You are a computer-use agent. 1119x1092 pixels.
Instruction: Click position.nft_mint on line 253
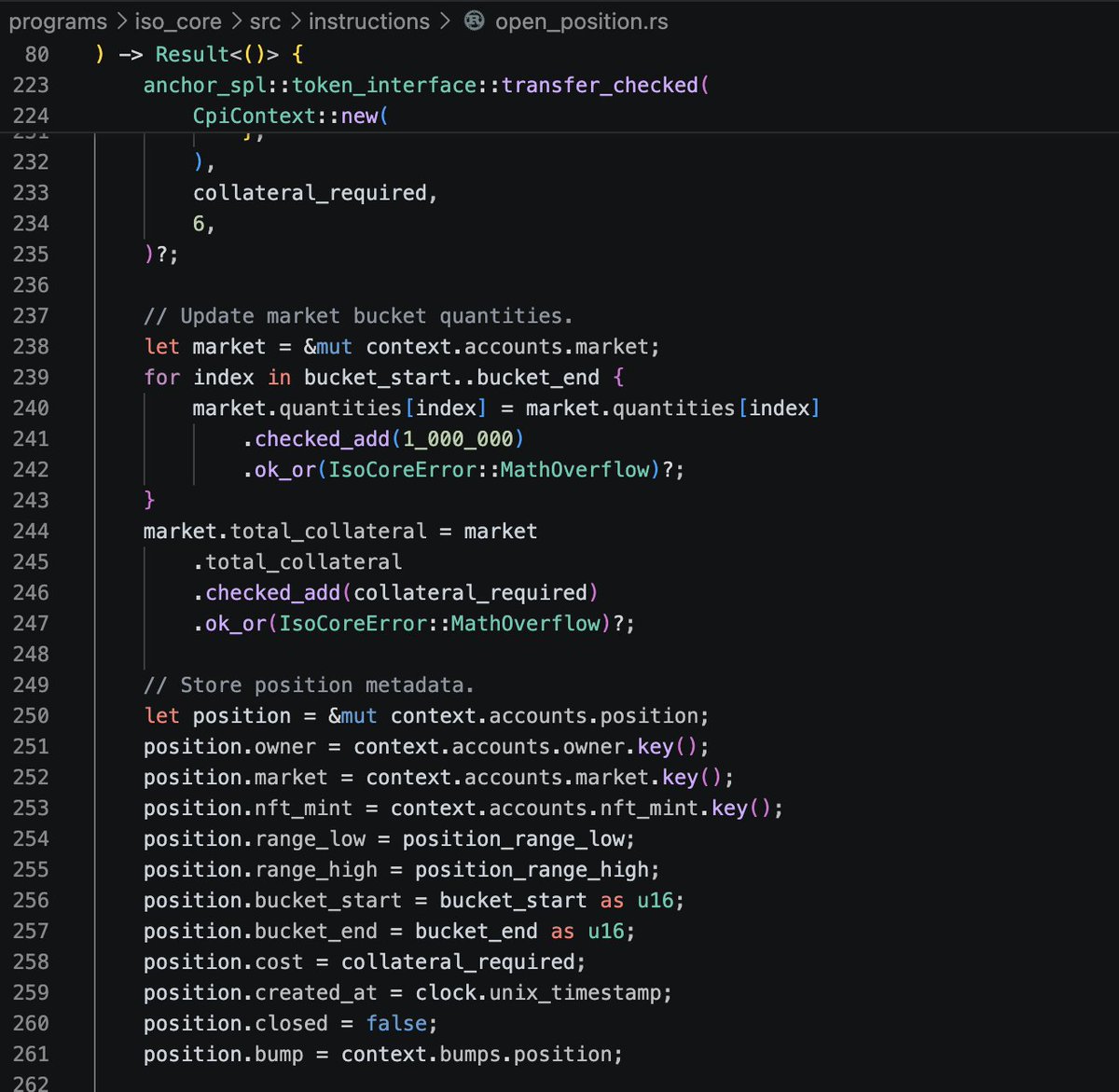click(248, 808)
